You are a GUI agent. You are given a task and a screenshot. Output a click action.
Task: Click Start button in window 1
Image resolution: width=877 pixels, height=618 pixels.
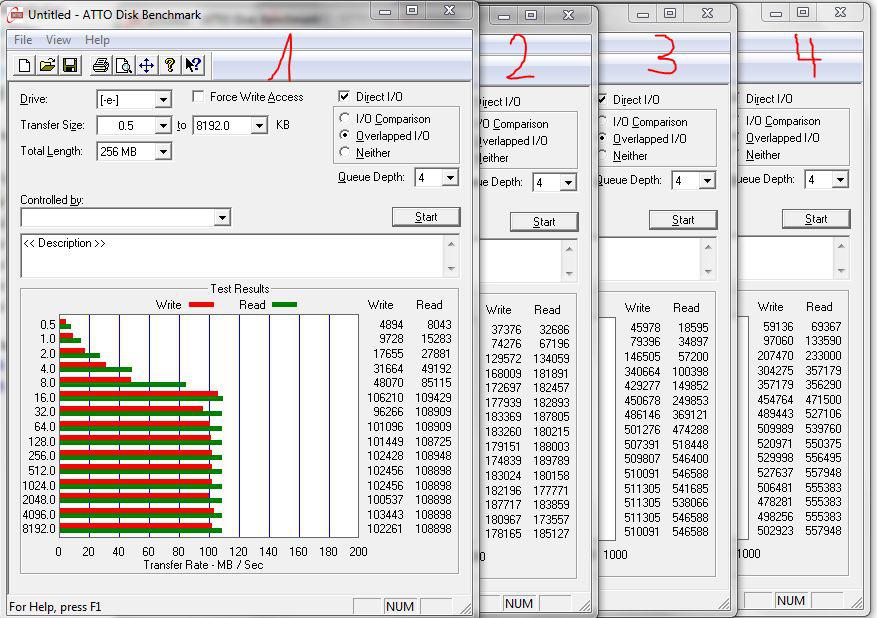click(426, 217)
